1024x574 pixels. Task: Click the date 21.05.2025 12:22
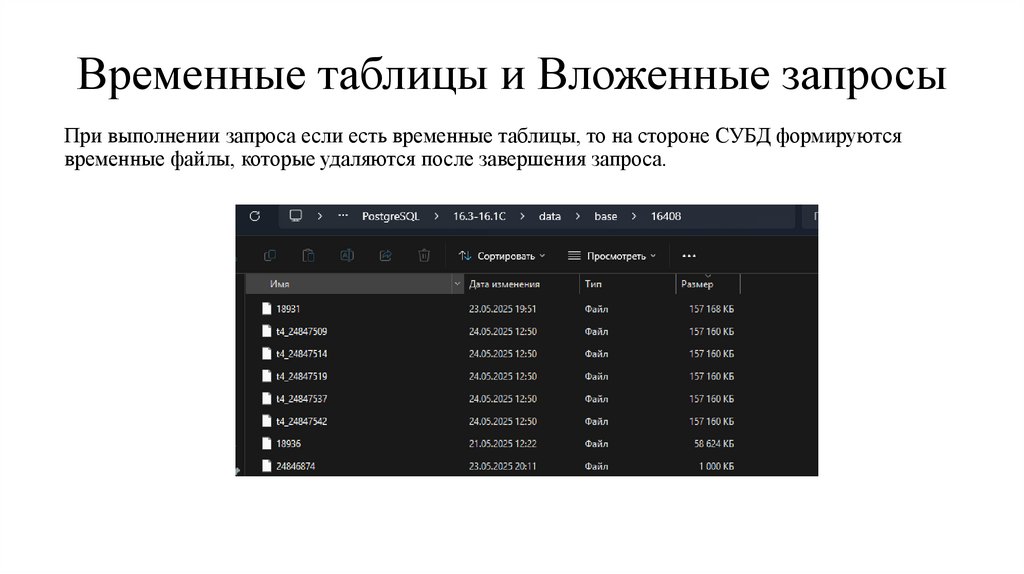click(502, 443)
